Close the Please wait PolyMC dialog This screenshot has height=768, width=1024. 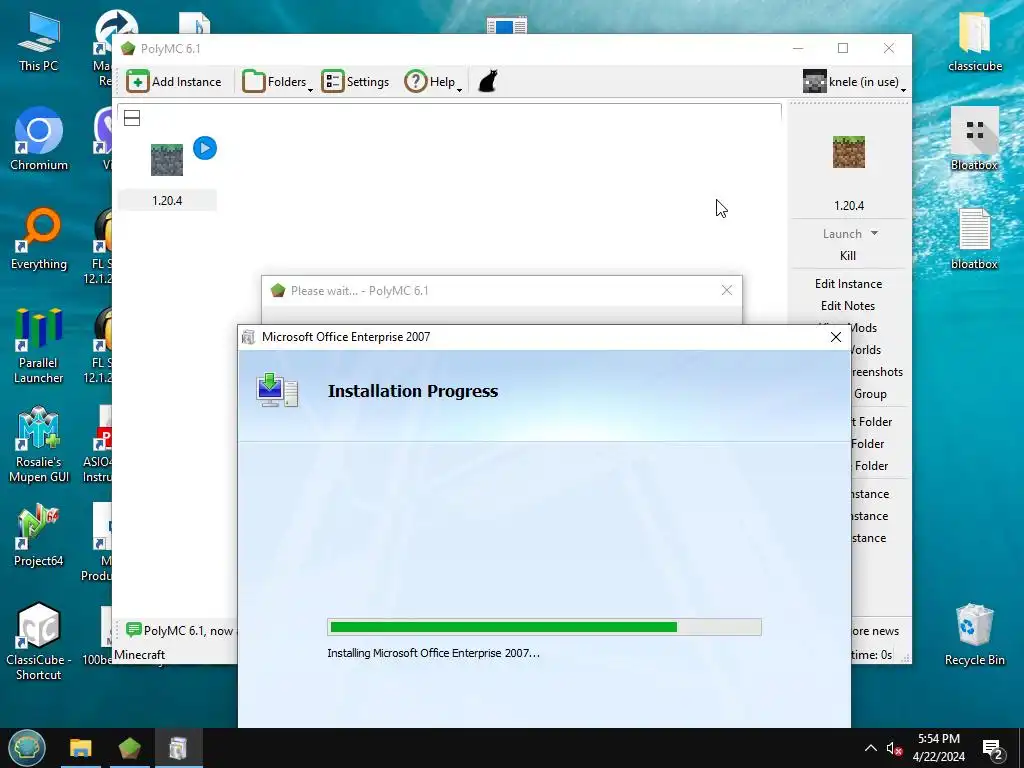click(x=726, y=291)
